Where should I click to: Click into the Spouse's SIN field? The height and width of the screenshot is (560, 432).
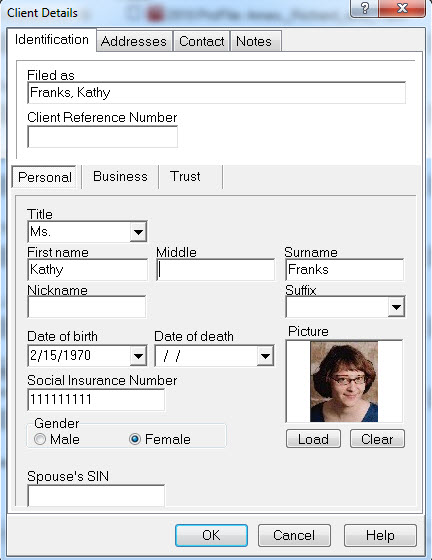96,495
